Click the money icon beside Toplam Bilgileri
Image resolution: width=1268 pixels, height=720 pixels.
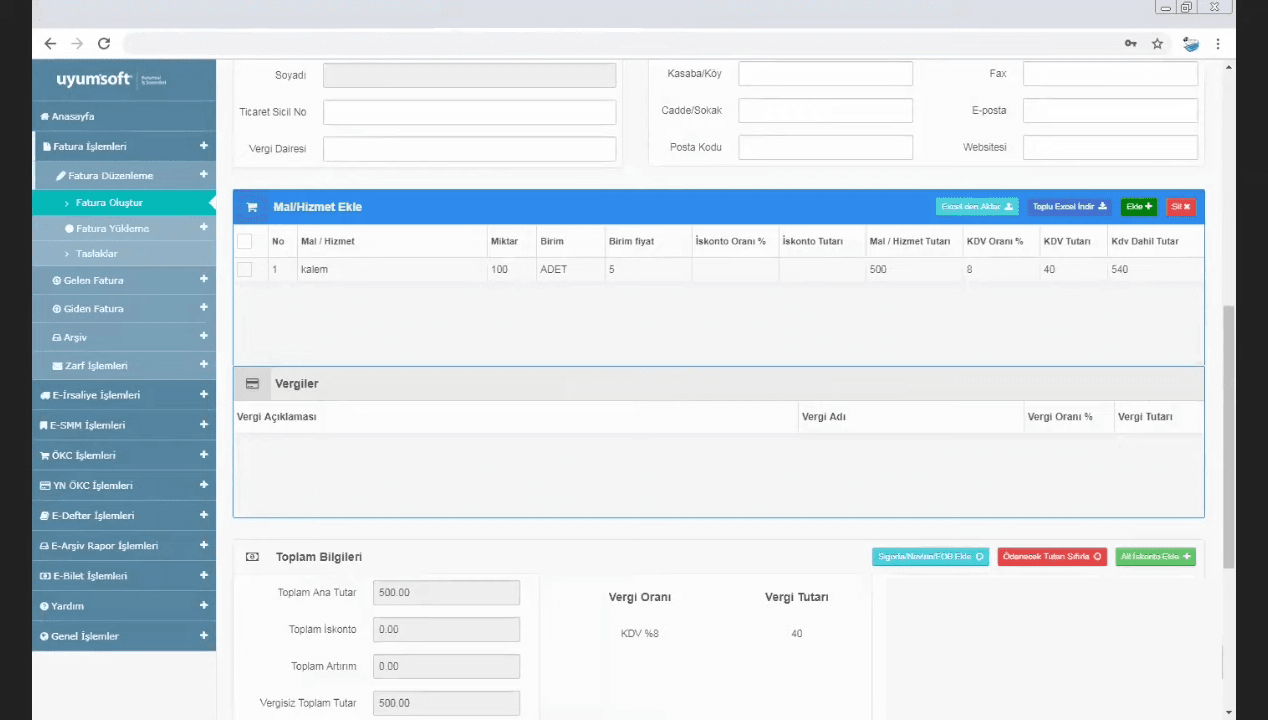click(252, 557)
